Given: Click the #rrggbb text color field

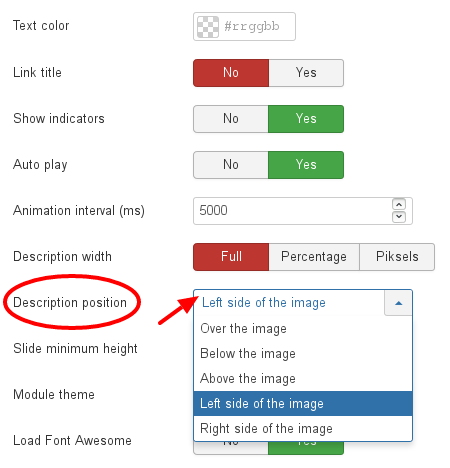Looking at the screenshot, I should [x=244, y=27].
